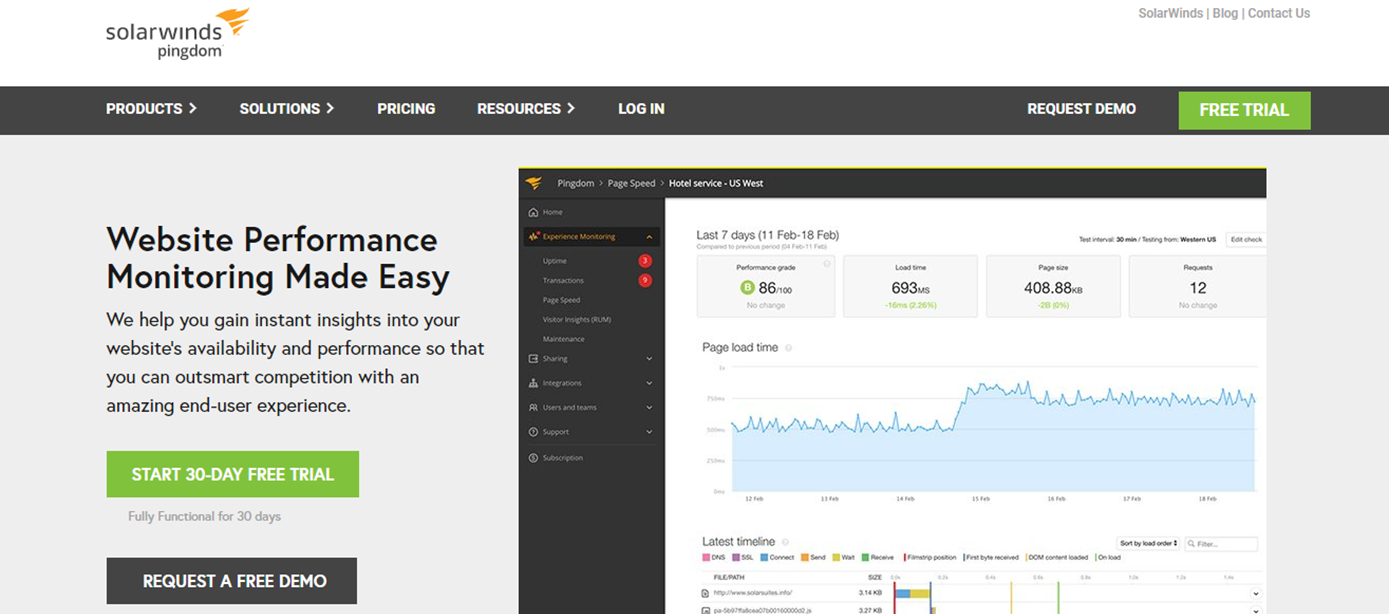
Task: Open the Sort by load order dropdown
Action: click(x=1149, y=544)
